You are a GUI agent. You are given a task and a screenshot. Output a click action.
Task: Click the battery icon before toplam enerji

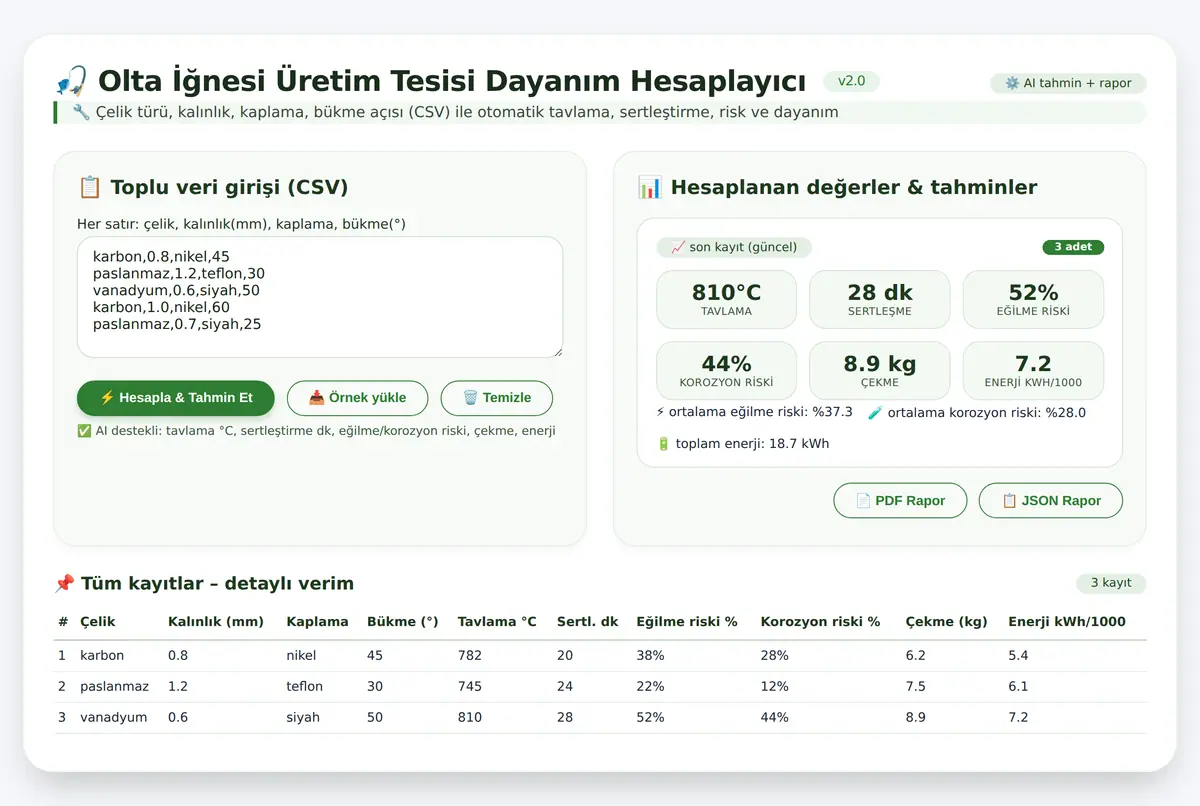(x=663, y=444)
